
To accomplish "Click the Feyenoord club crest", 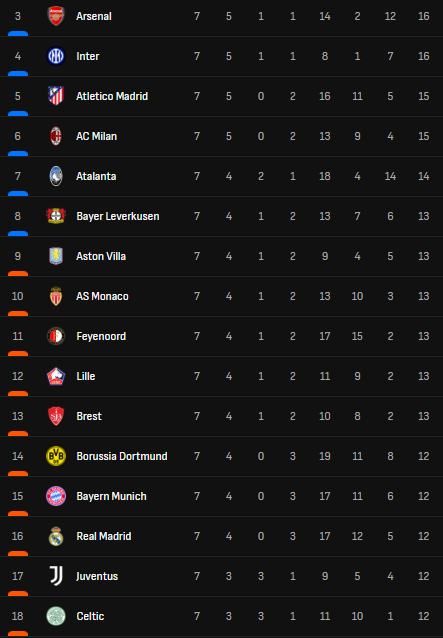I will [x=56, y=336].
